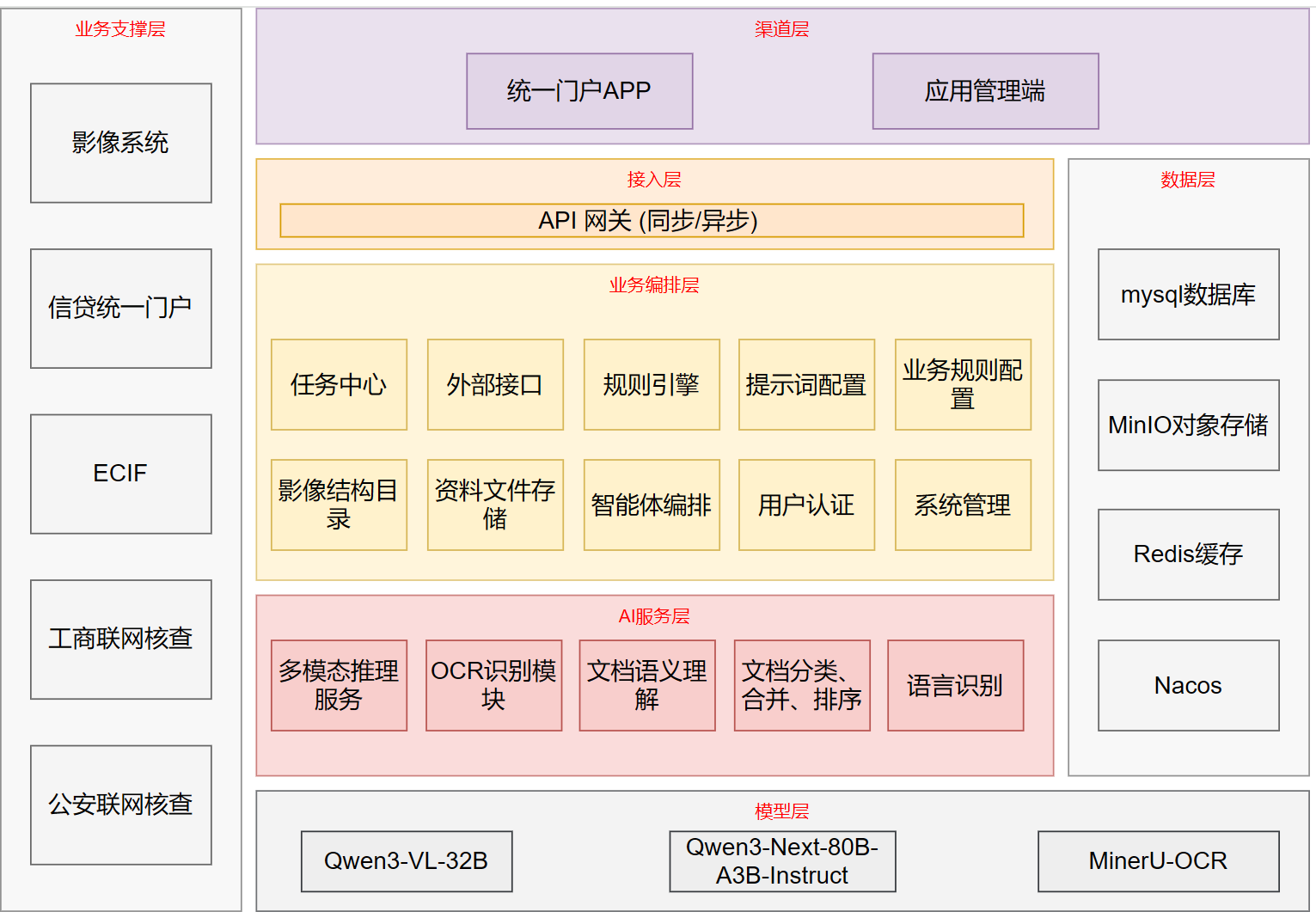1316x924 pixels.
Task: Click the mysql数据库 box
Action: (1188, 294)
